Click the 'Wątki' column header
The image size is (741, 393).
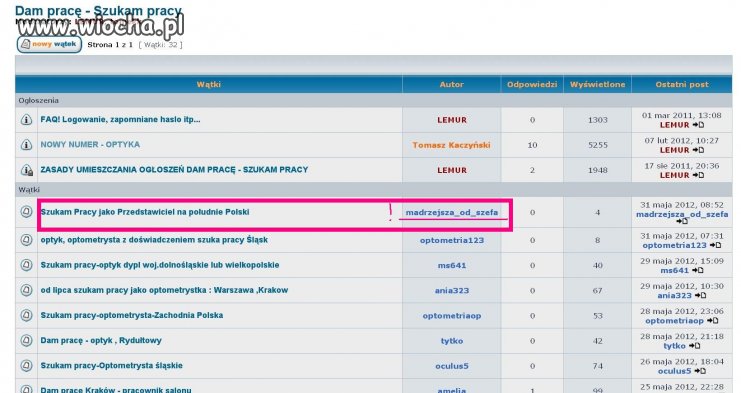209,85
